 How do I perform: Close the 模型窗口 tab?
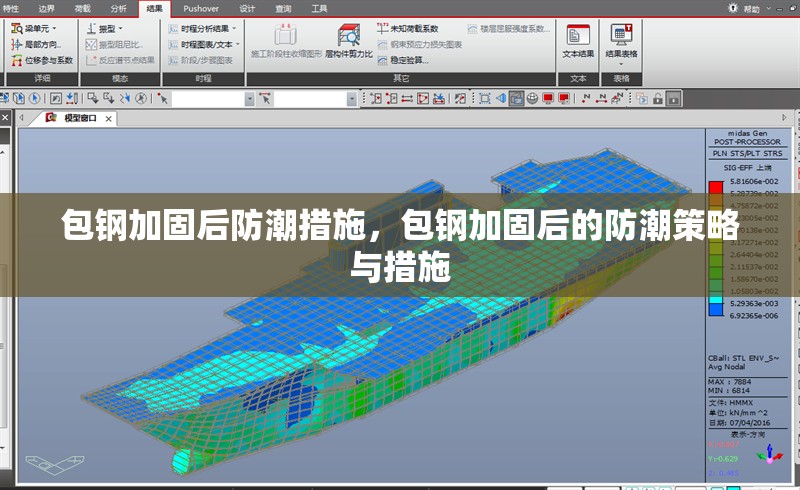[x=108, y=118]
